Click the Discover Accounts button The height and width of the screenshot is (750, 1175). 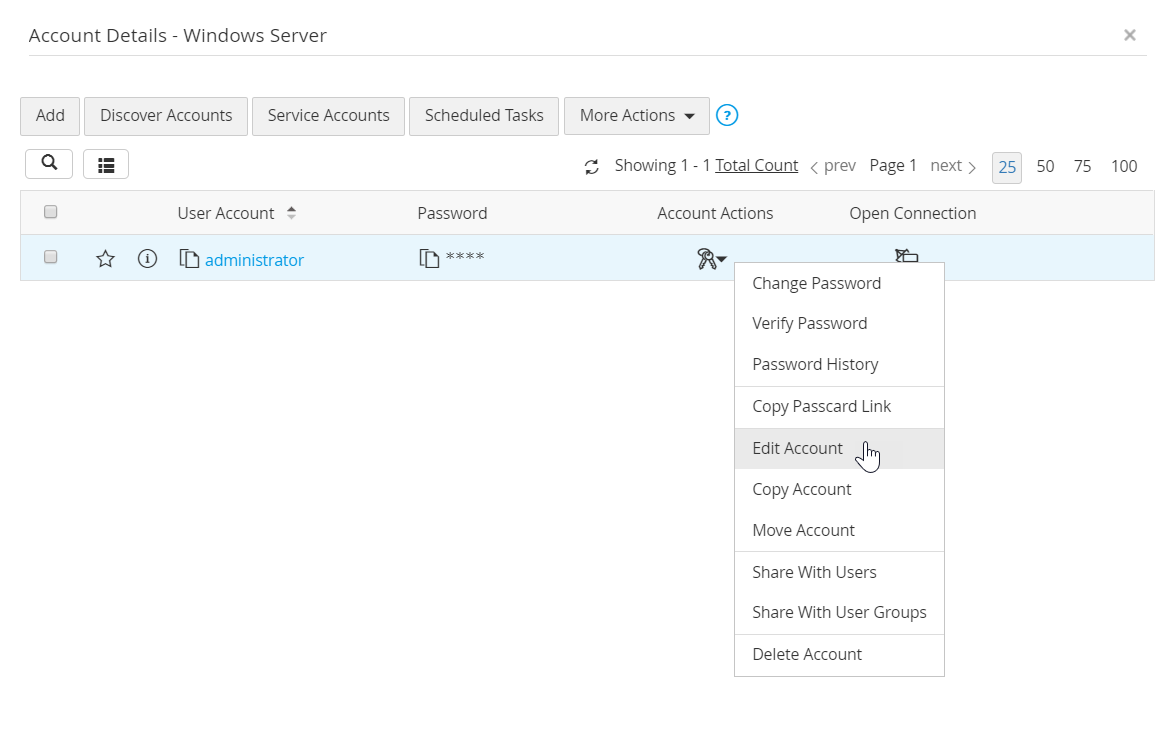[x=166, y=116]
